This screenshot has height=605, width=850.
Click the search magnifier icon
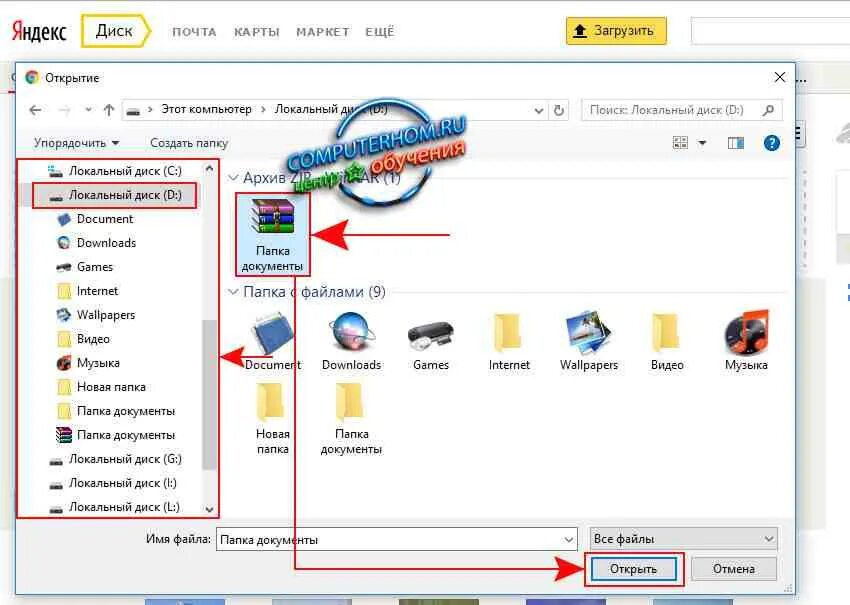pyautogui.click(x=768, y=110)
